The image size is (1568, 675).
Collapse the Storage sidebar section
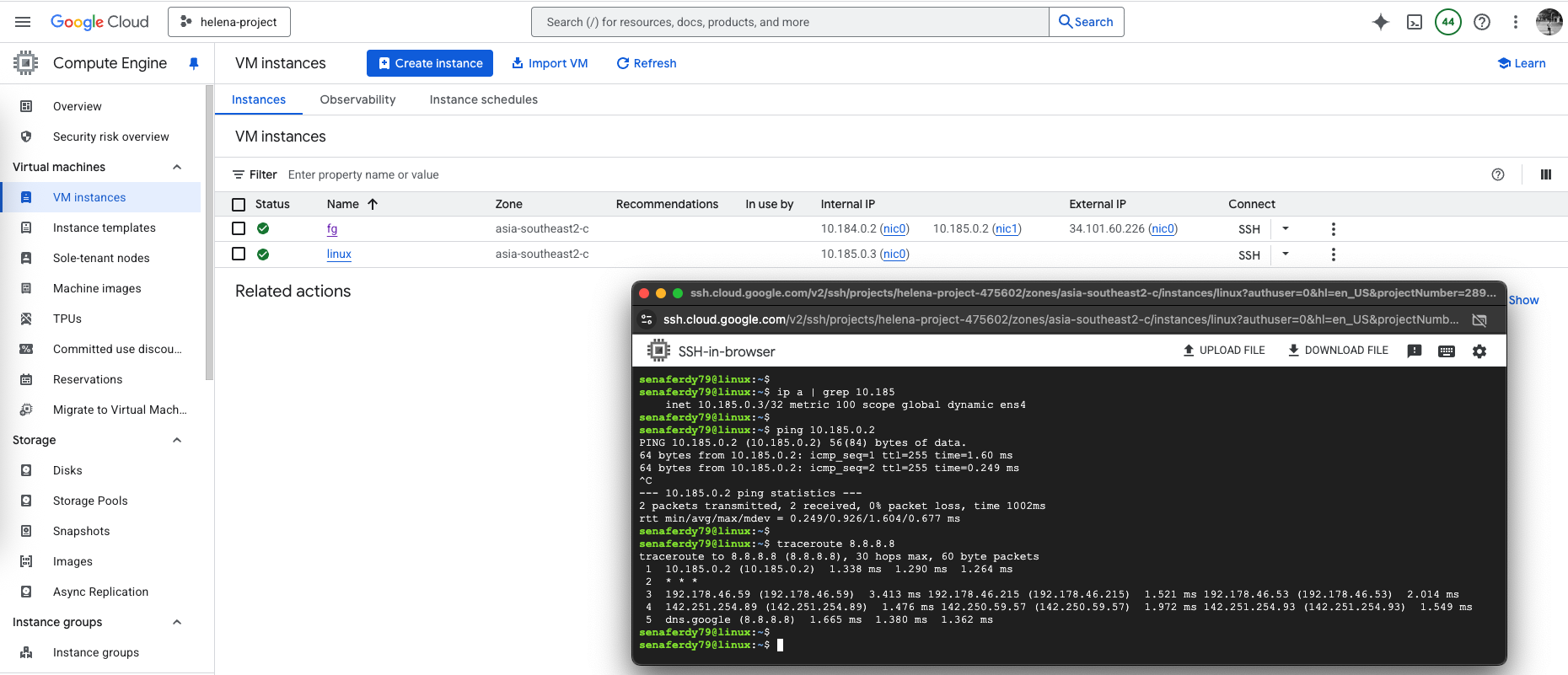pyautogui.click(x=177, y=440)
